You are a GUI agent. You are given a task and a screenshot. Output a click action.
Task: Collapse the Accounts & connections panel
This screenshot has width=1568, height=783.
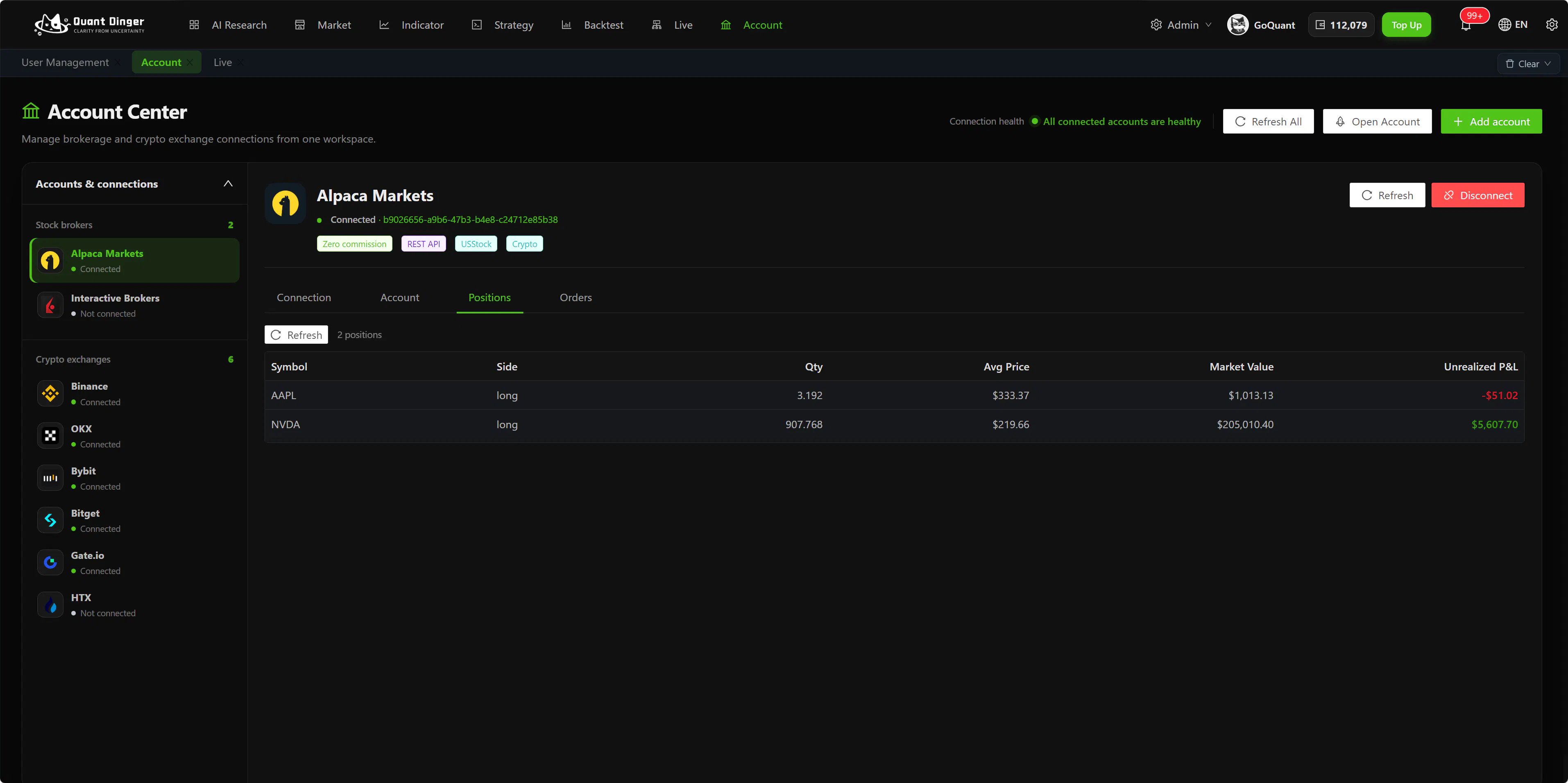(228, 184)
